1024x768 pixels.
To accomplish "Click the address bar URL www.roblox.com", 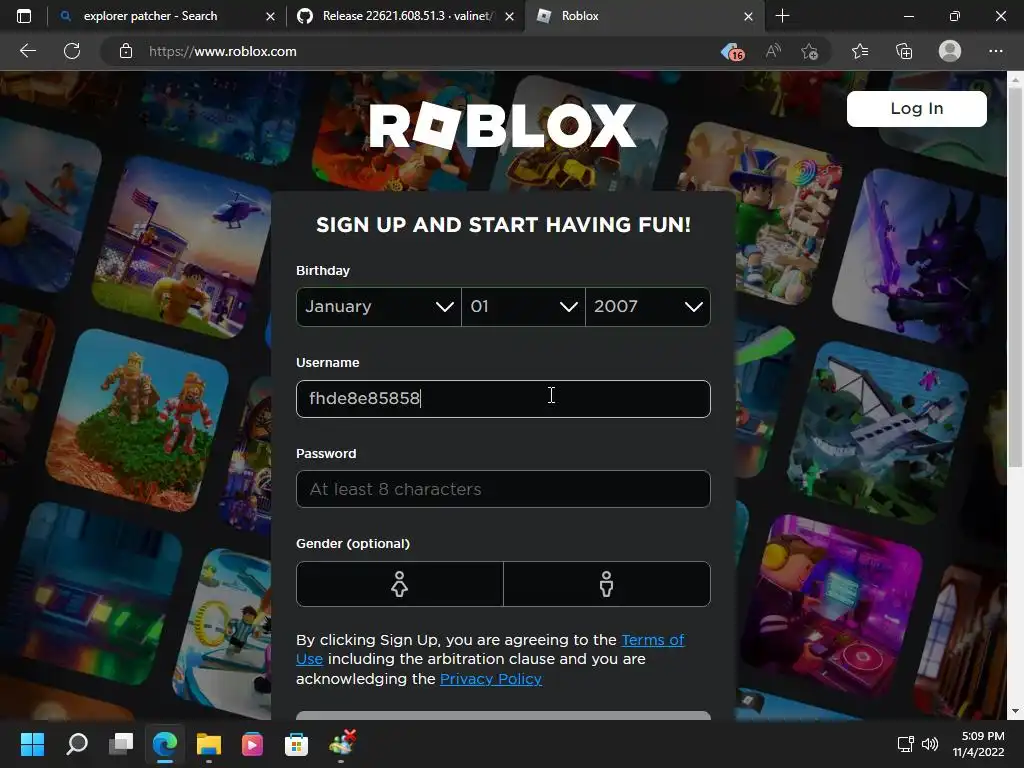I will [223, 51].
